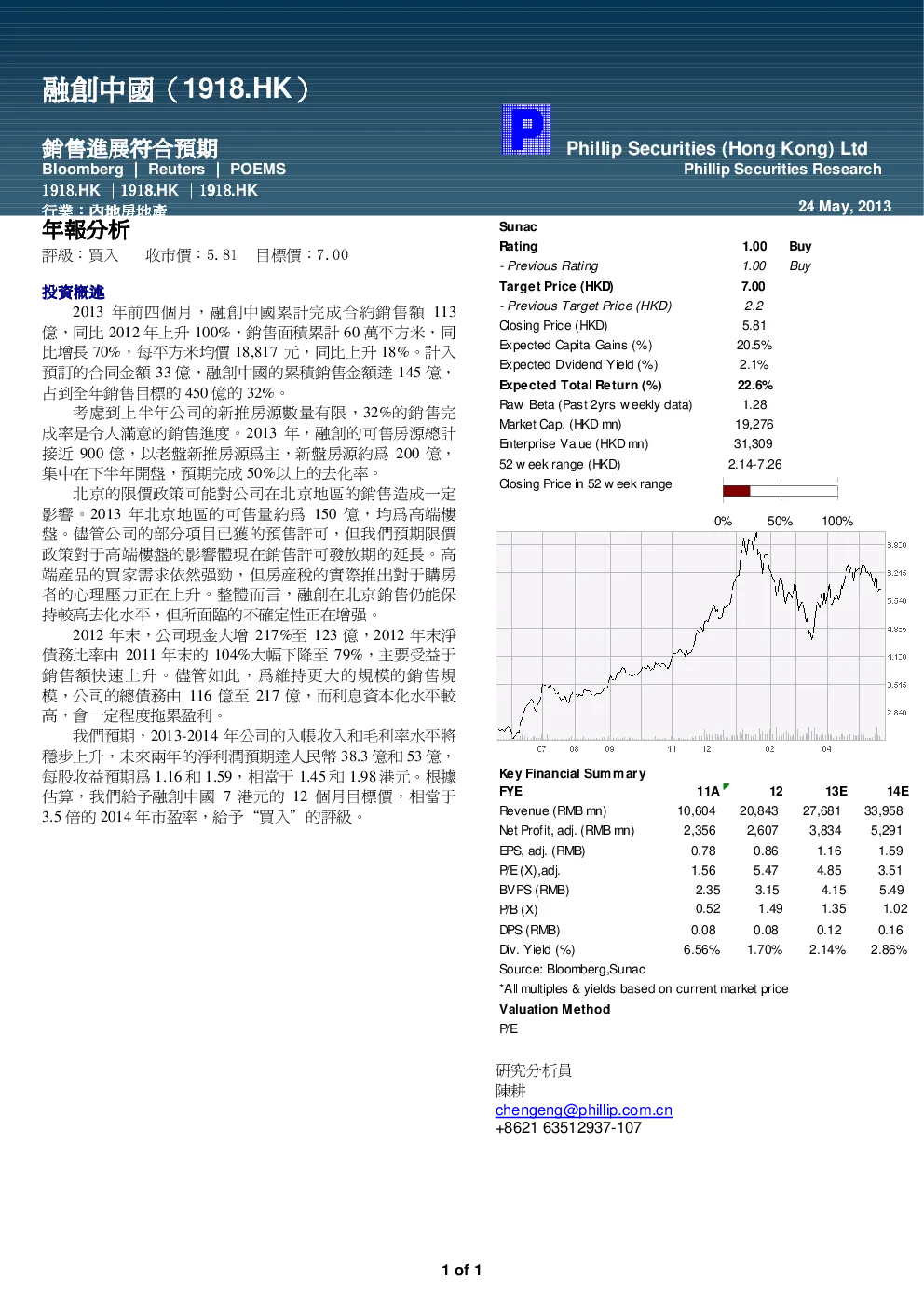Select target price value 7.00

(754, 286)
